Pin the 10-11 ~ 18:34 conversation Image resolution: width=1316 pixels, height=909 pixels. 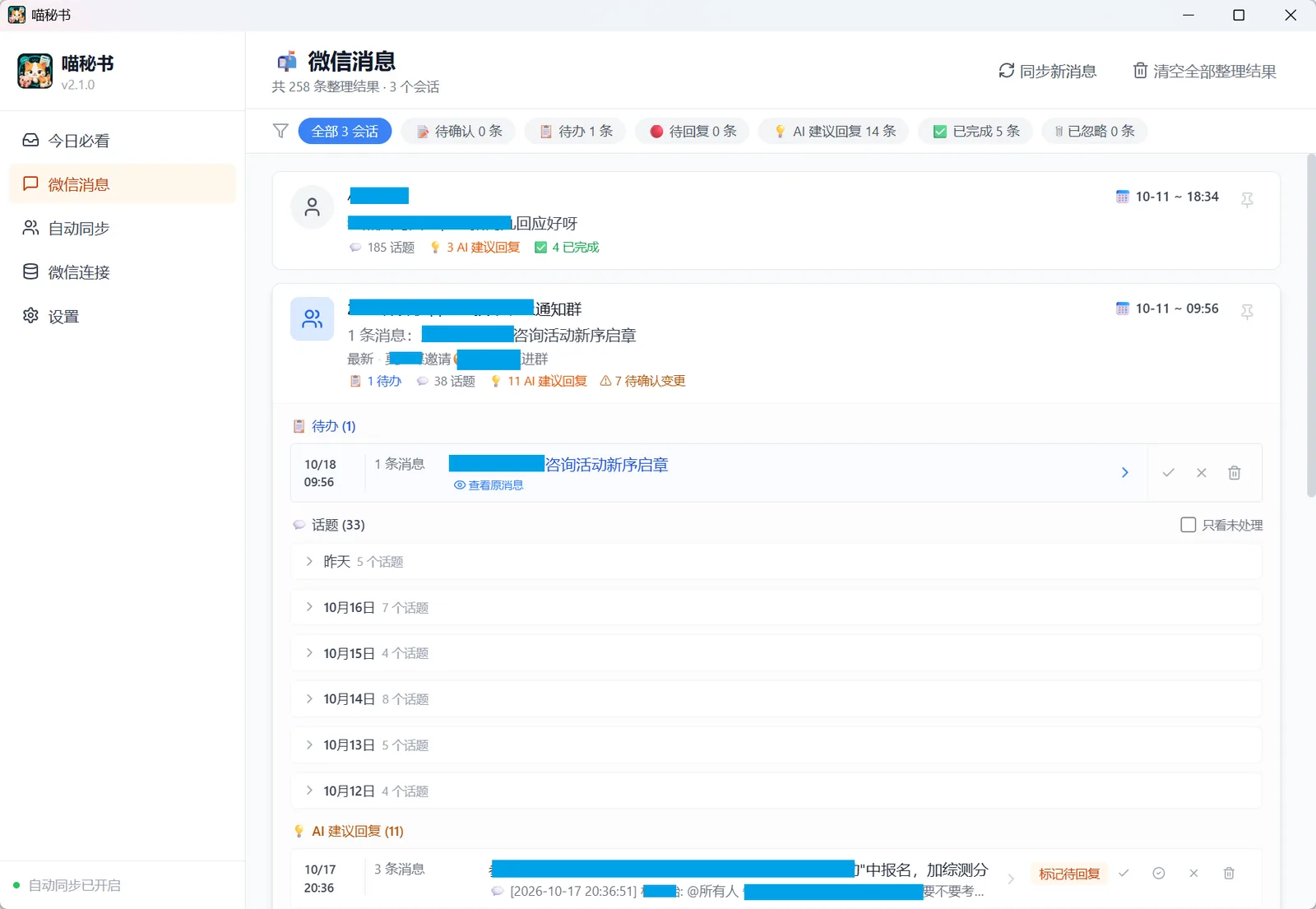1247,199
